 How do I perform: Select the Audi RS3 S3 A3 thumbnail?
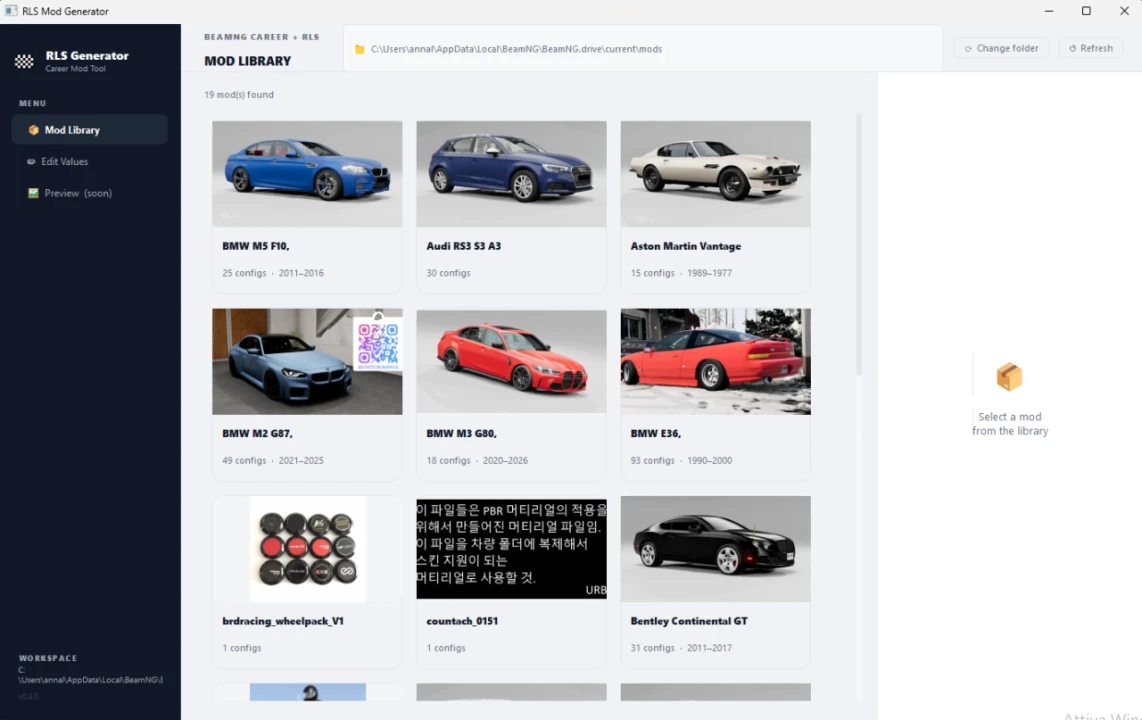click(x=511, y=174)
